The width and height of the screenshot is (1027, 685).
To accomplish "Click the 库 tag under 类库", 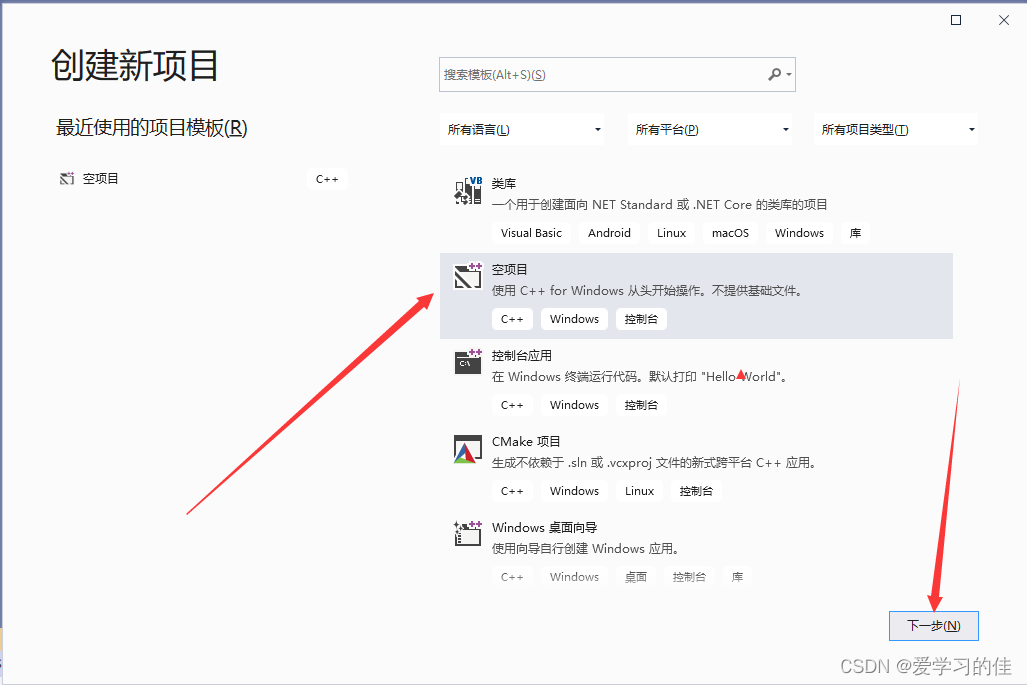I will pos(855,233).
